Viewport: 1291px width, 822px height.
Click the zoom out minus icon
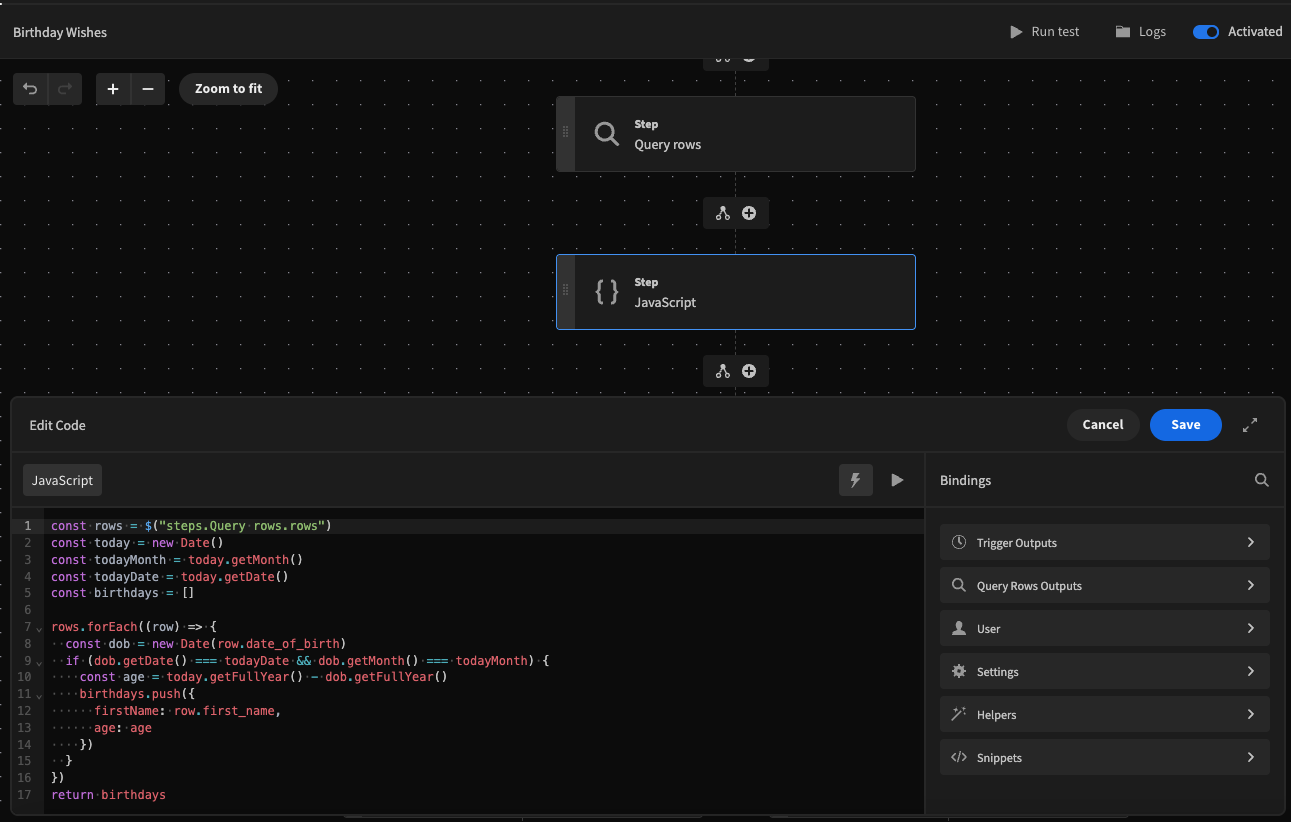click(x=148, y=89)
